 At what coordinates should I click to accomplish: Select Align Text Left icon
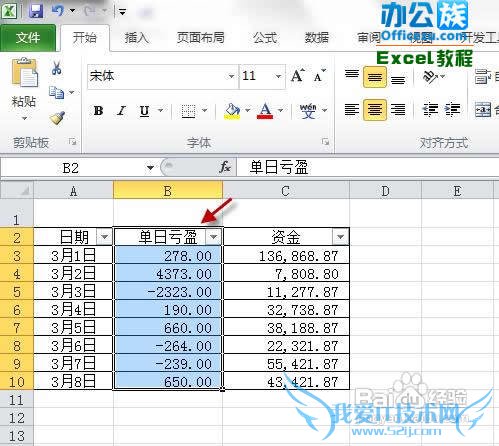[x=352, y=109]
